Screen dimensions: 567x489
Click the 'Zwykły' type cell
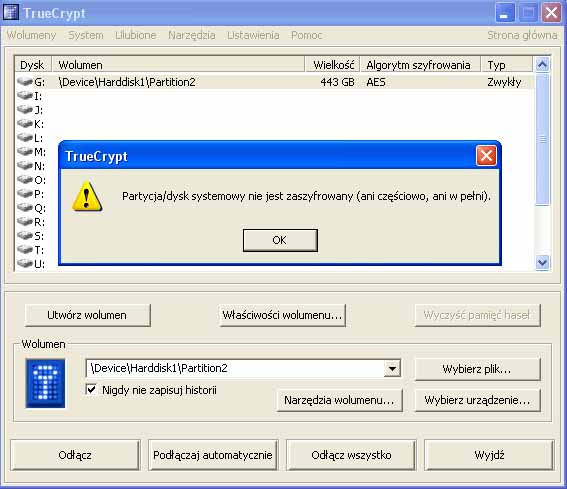pyautogui.click(x=504, y=82)
